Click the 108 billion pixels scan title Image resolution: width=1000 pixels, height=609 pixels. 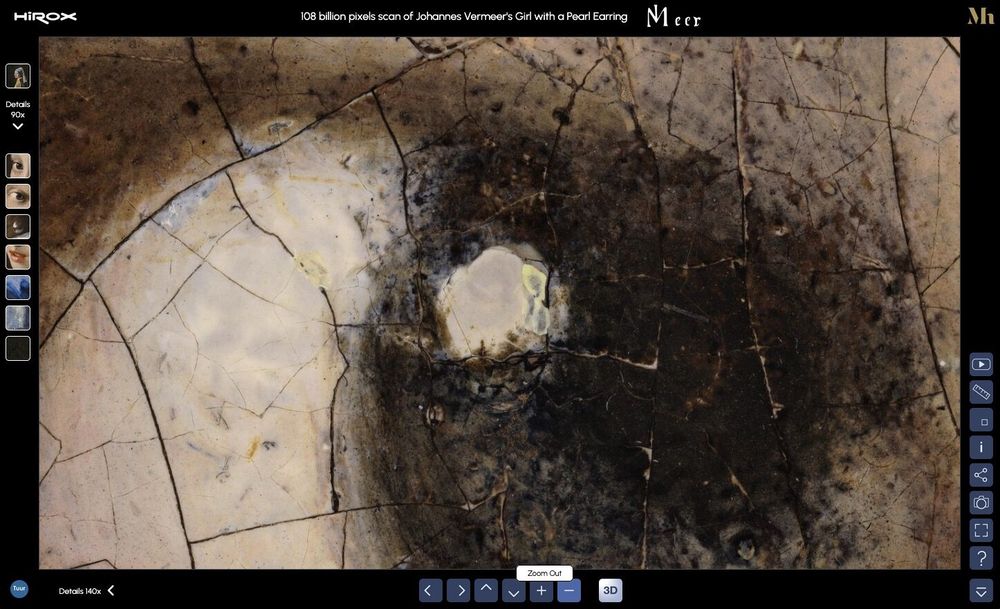[464, 17]
